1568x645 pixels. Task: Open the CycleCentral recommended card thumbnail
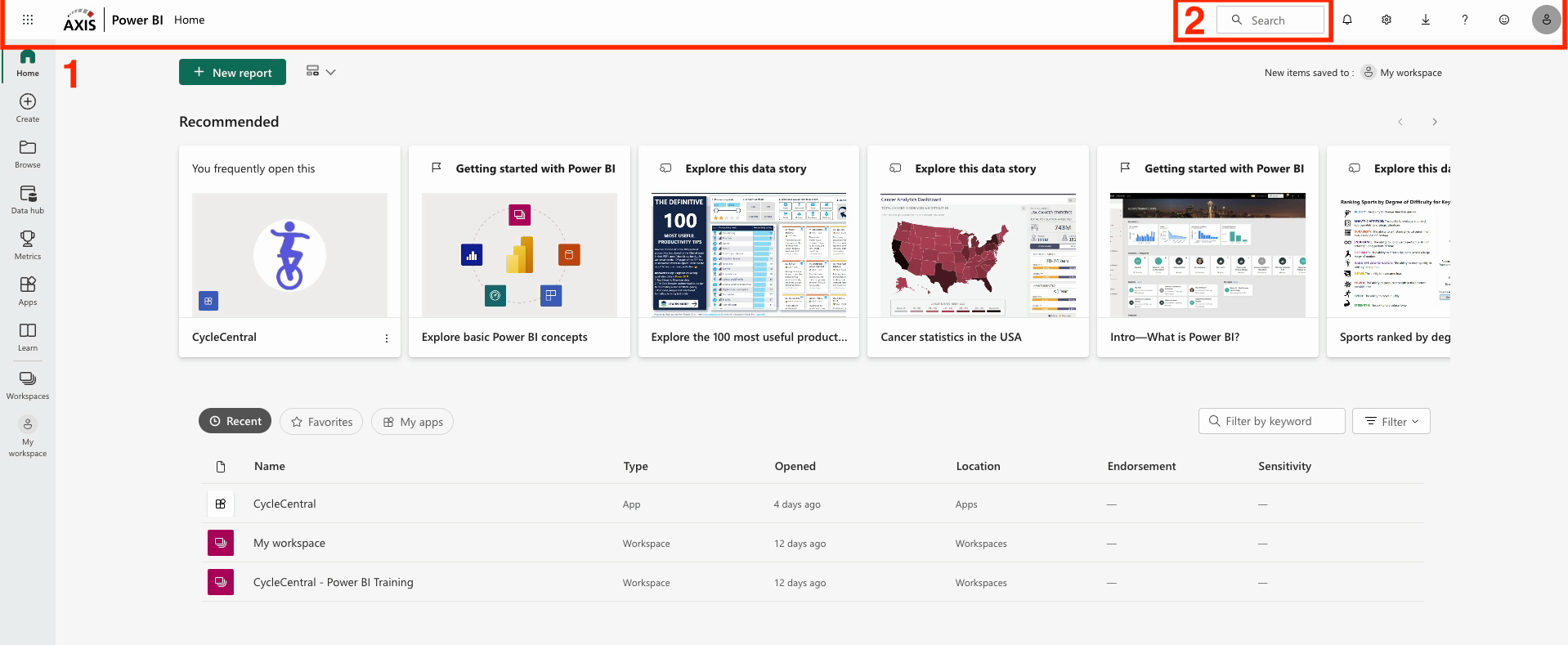tap(289, 255)
